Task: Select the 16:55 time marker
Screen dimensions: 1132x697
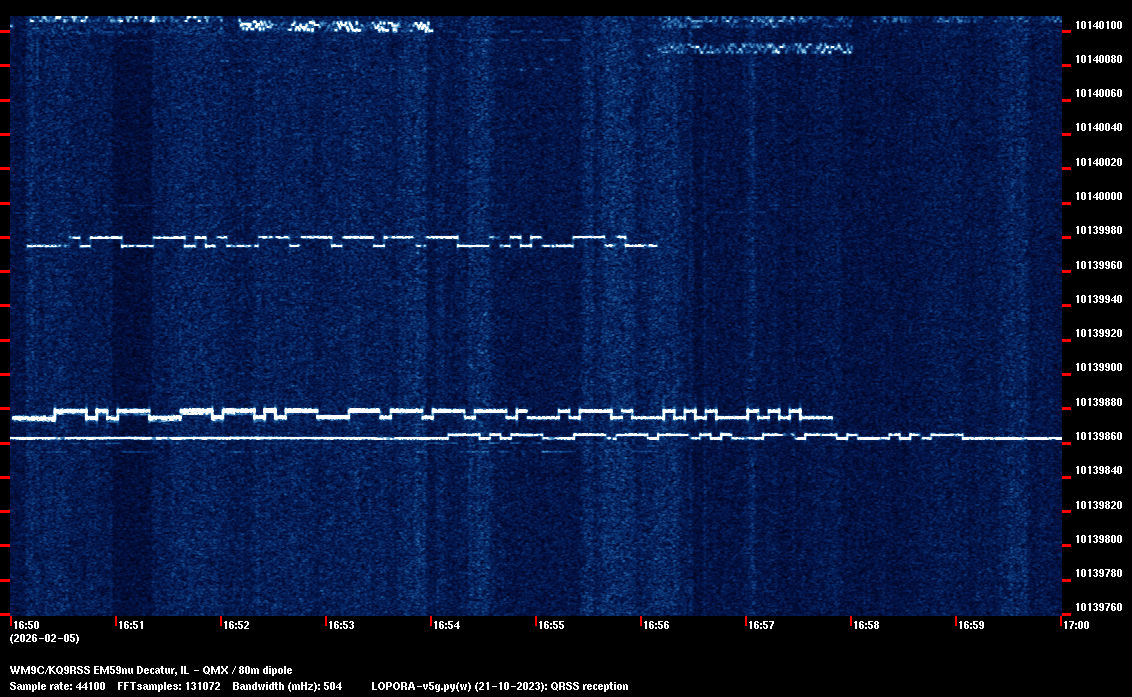Action: point(551,625)
